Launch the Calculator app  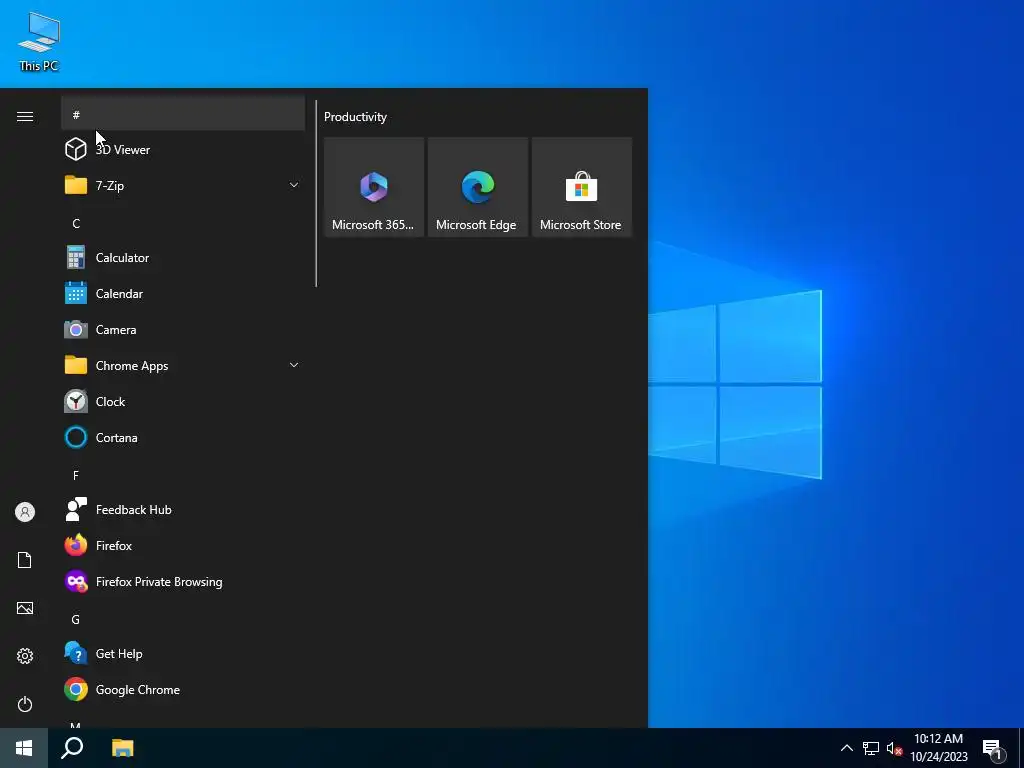pyautogui.click(x=183, y=258)
